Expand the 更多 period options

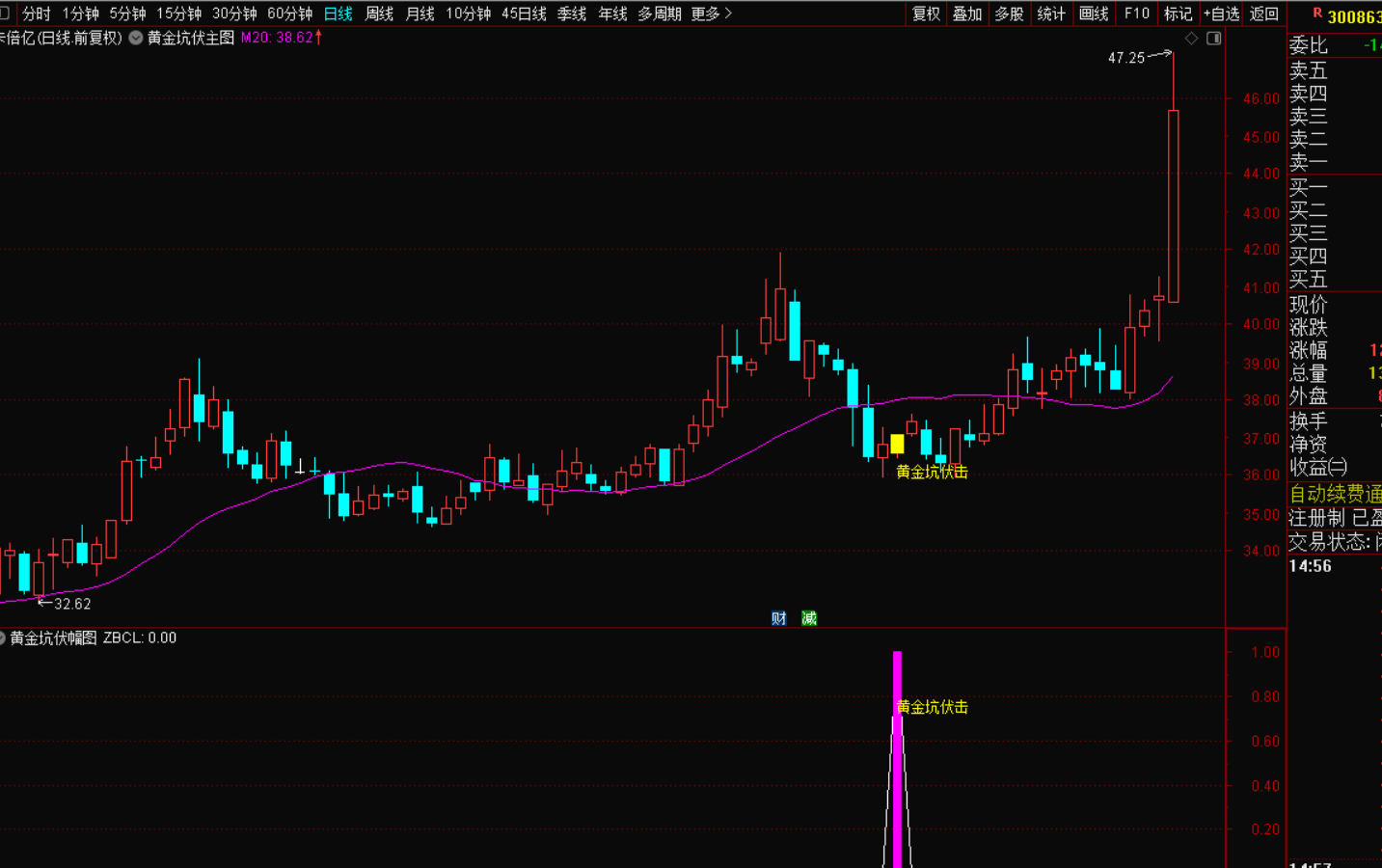pos(712,14)
